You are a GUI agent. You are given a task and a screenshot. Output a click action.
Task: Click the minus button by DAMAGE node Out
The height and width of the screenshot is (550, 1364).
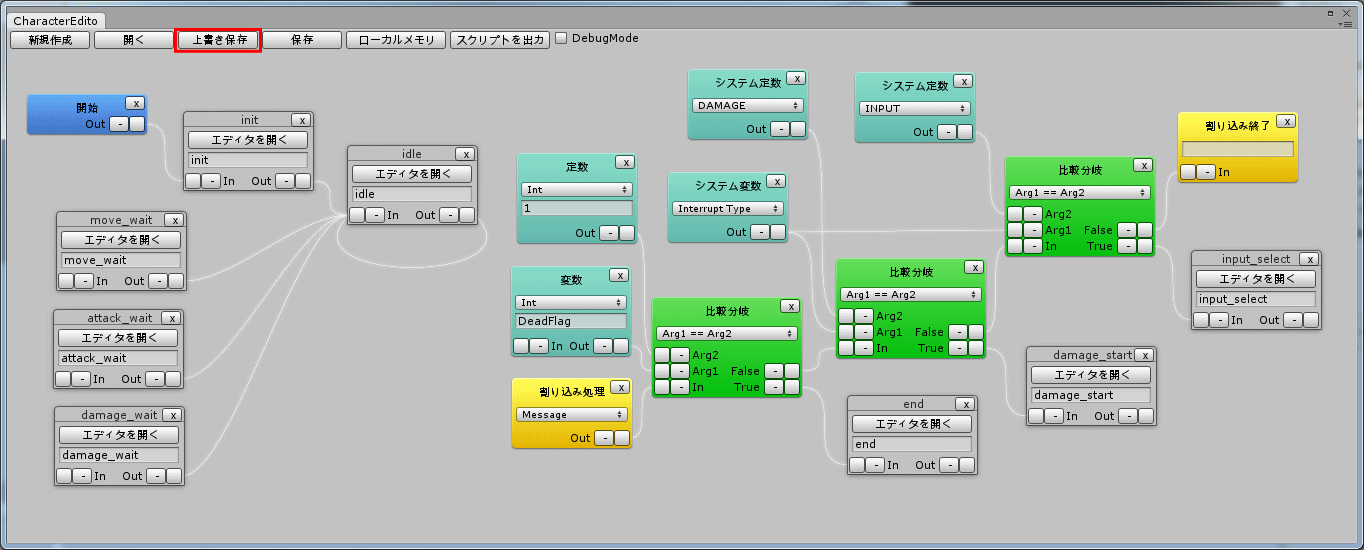(780, 129)
